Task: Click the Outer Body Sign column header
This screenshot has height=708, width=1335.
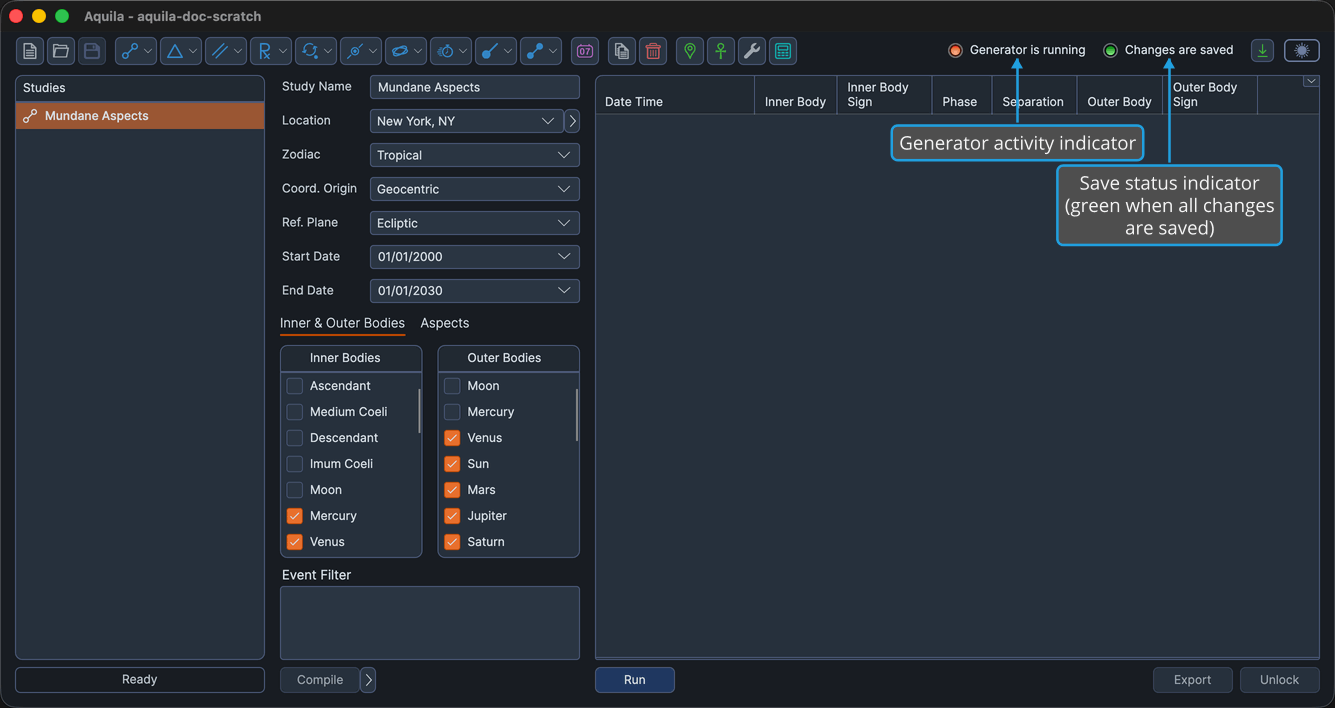Action: coord(1209,95)
